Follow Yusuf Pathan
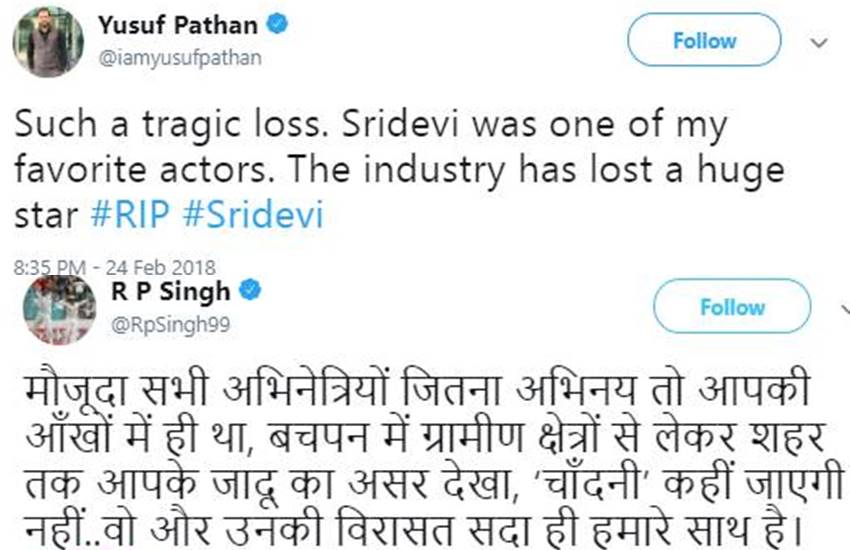The image size is (850, 550). point(704,41)
